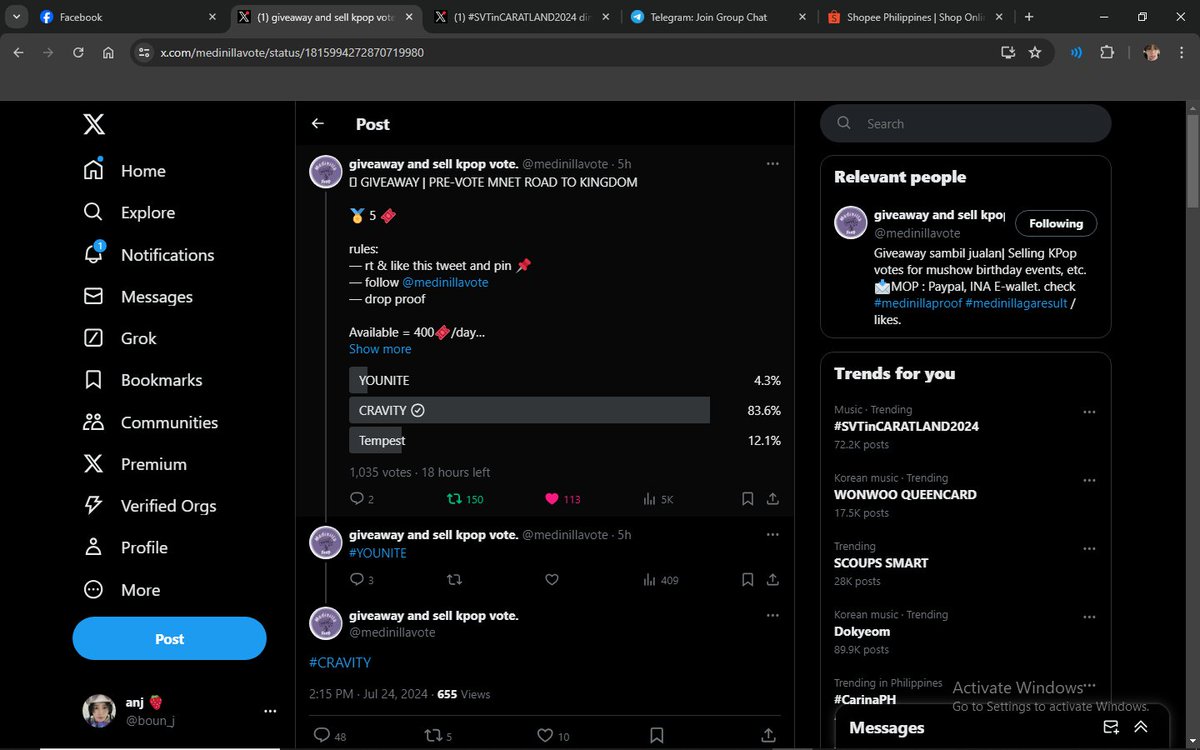Screen dimensions: 1200x750
Task: Open Premium in the sidebar
Action: coord(135,464)
